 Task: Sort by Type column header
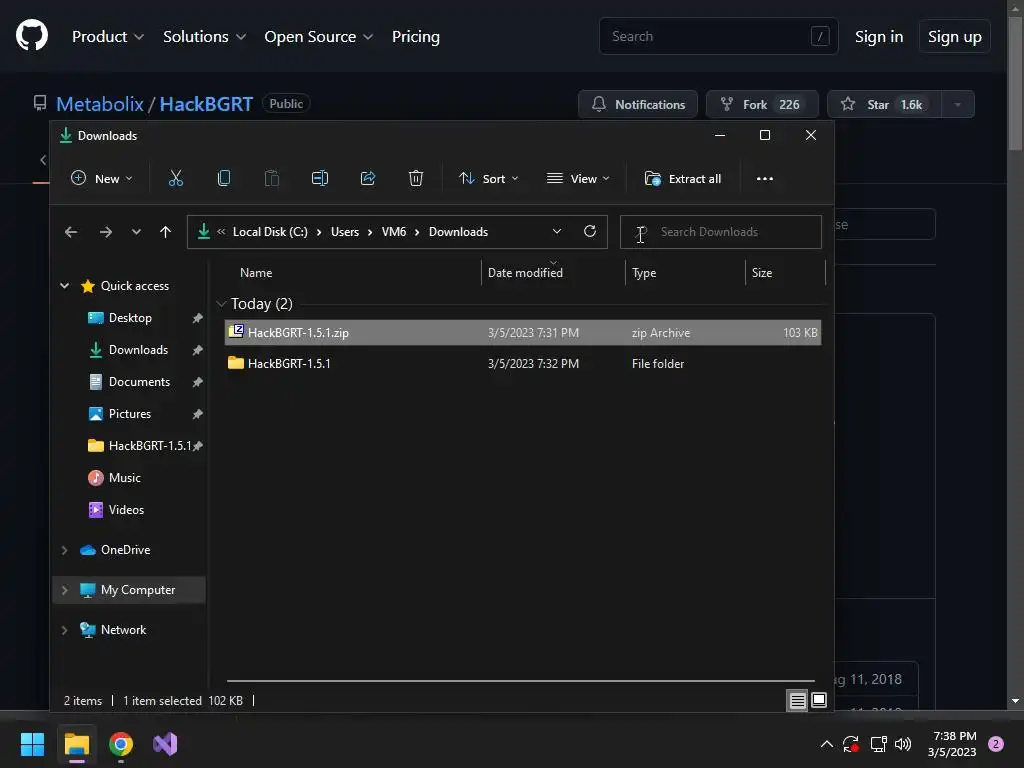[644, 272]
